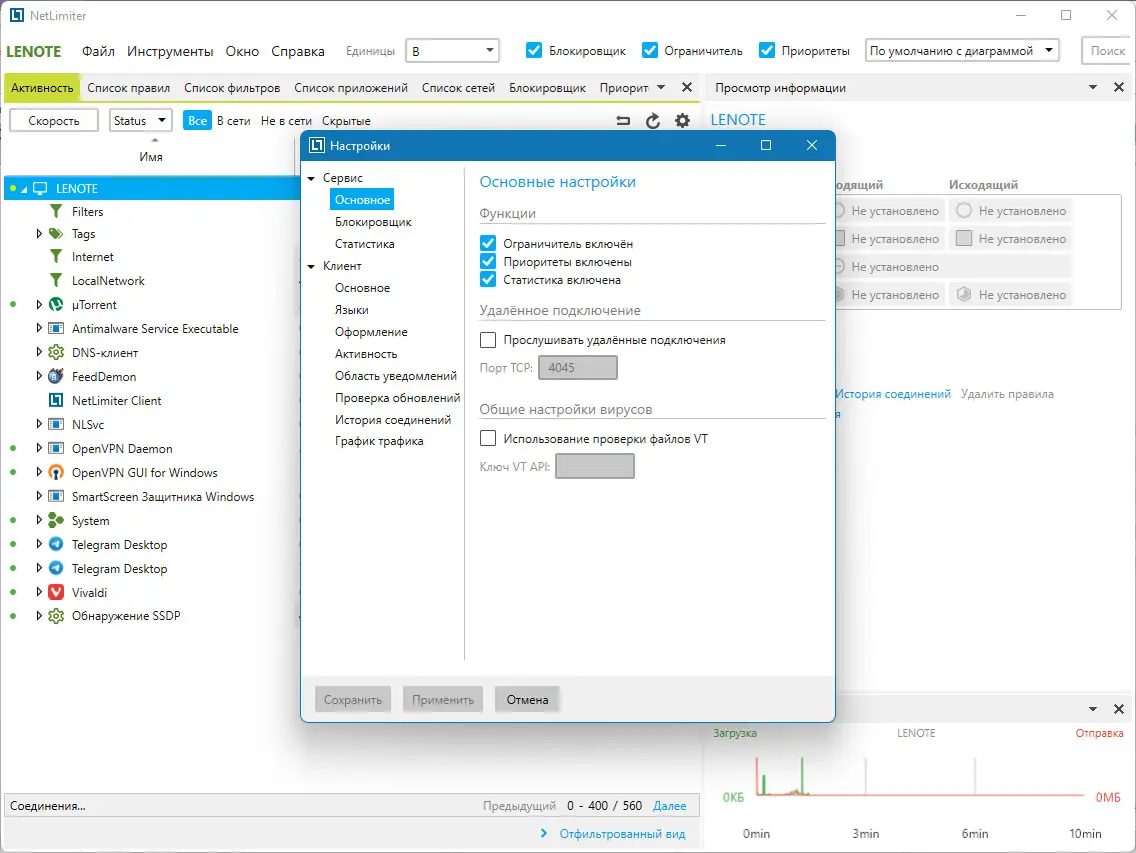Toggle Блокировщик checkbox in main toolbar
Screen dimensions: 1136x853
534,50
